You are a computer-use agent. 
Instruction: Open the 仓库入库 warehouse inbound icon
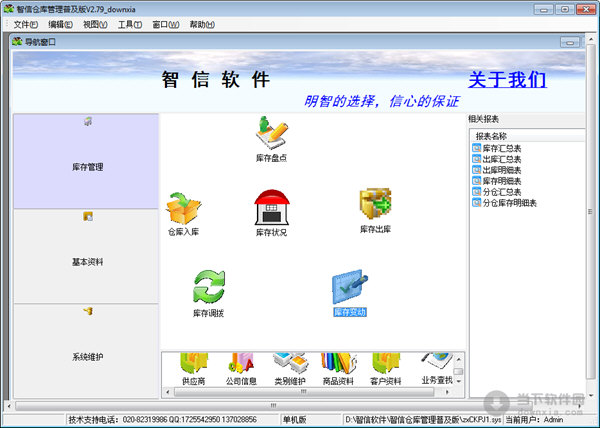click(x=183, y=209)
